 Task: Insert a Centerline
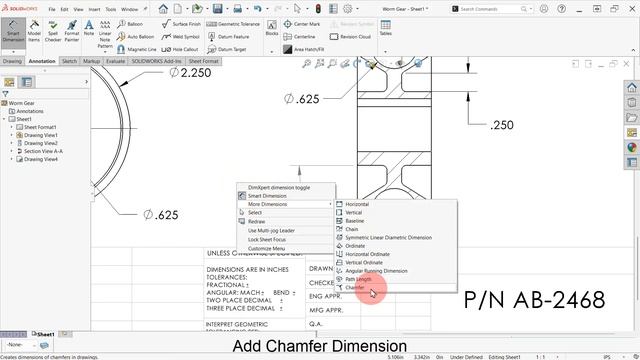tap(299, 37)
